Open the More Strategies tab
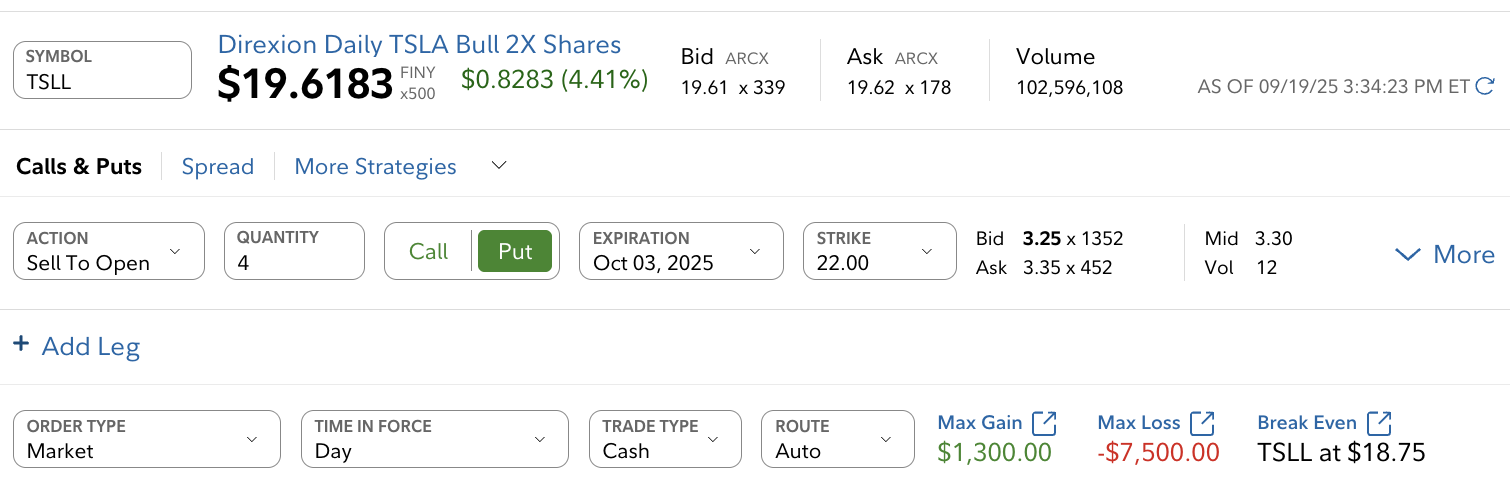 375,167
